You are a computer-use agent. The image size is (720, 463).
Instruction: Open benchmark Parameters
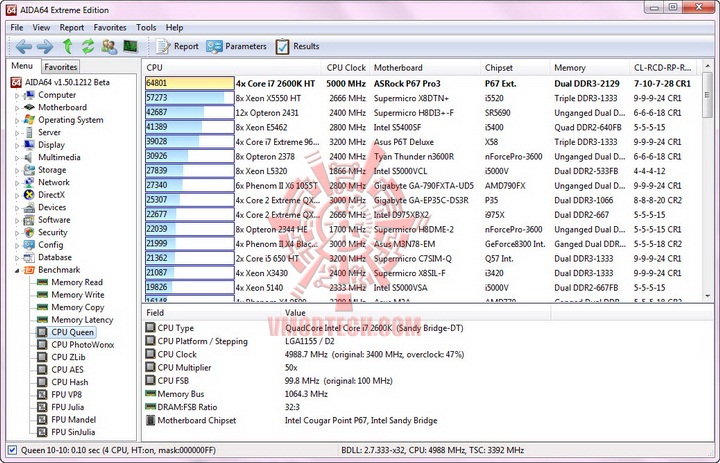click(236, 46)
